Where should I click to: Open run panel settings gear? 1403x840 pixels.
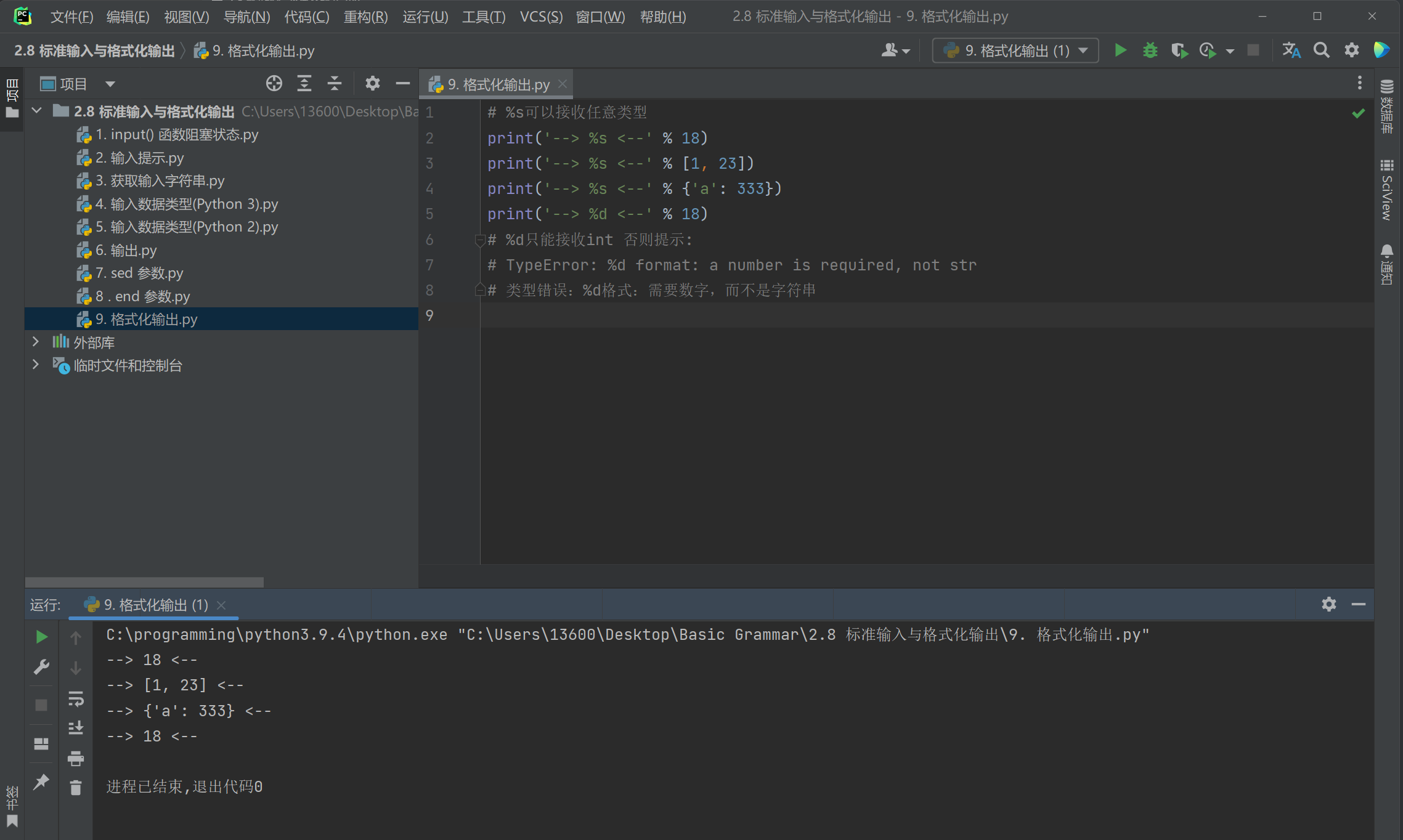pyautogui.click(x=1328, y=604)
